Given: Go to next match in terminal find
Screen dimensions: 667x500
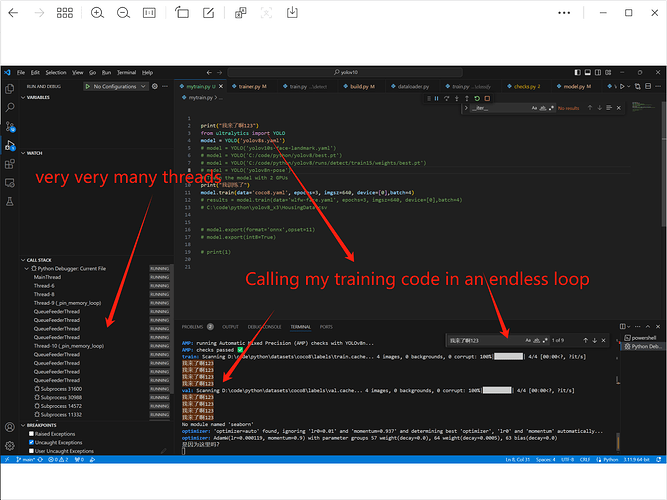Looking at the screenshot, I should tap(595, 340).
